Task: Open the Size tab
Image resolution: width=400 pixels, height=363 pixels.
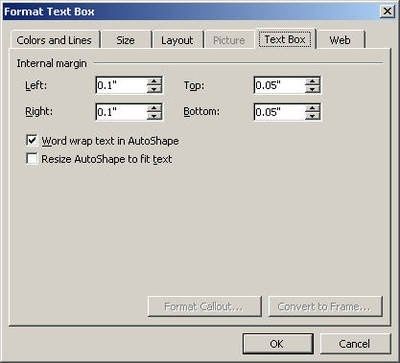Action: click(126, 40)
